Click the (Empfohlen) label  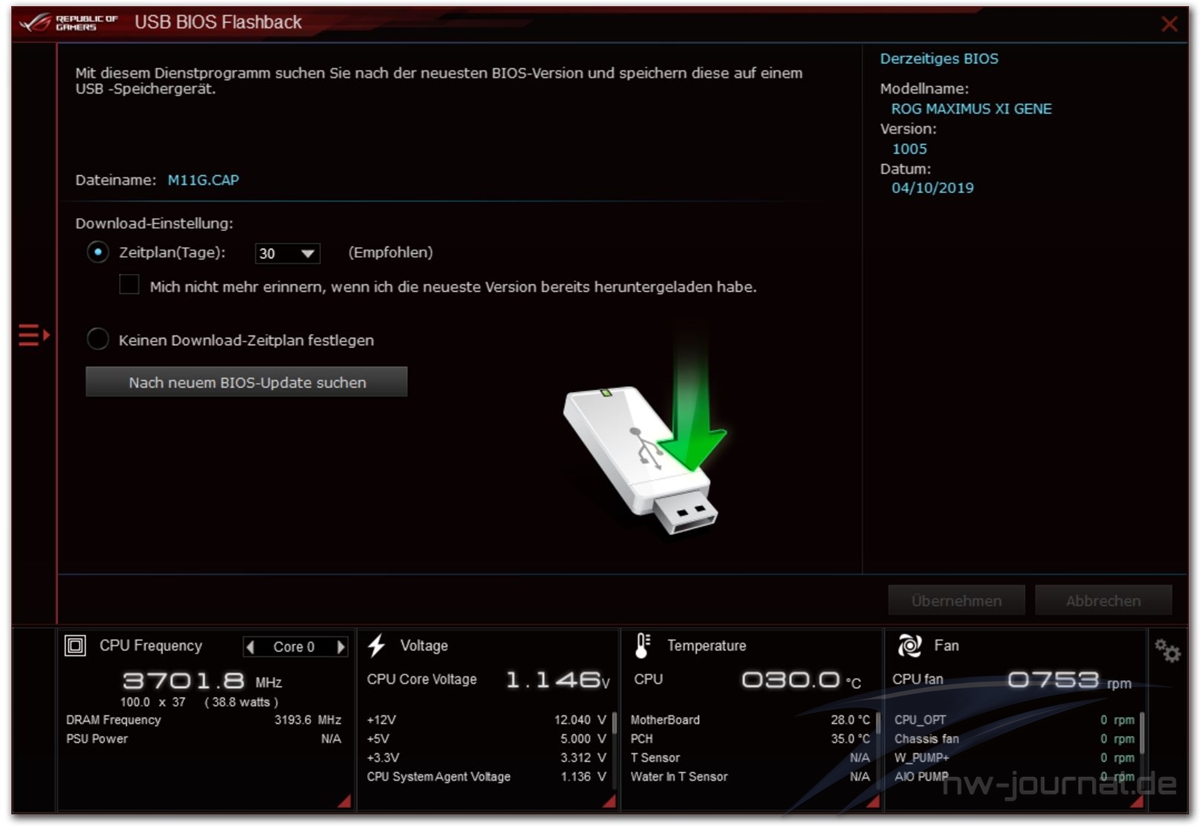tap(391, 253)
